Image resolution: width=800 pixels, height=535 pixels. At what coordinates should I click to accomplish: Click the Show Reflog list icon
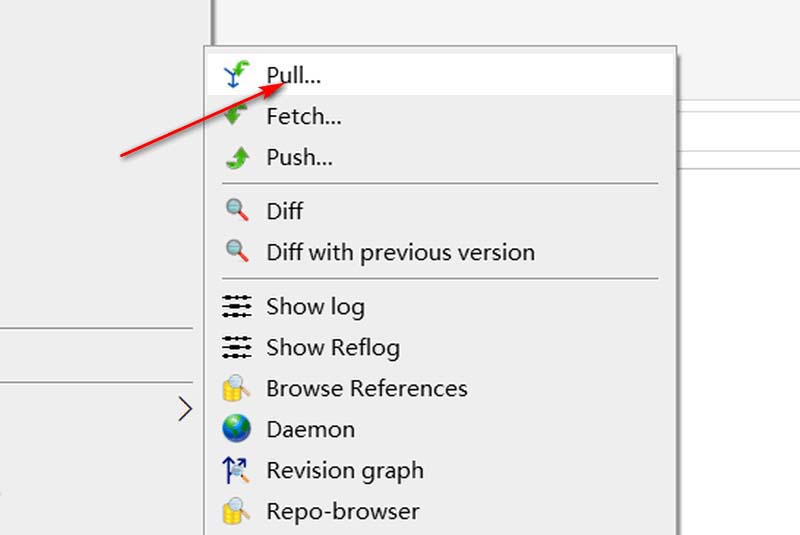236,347
